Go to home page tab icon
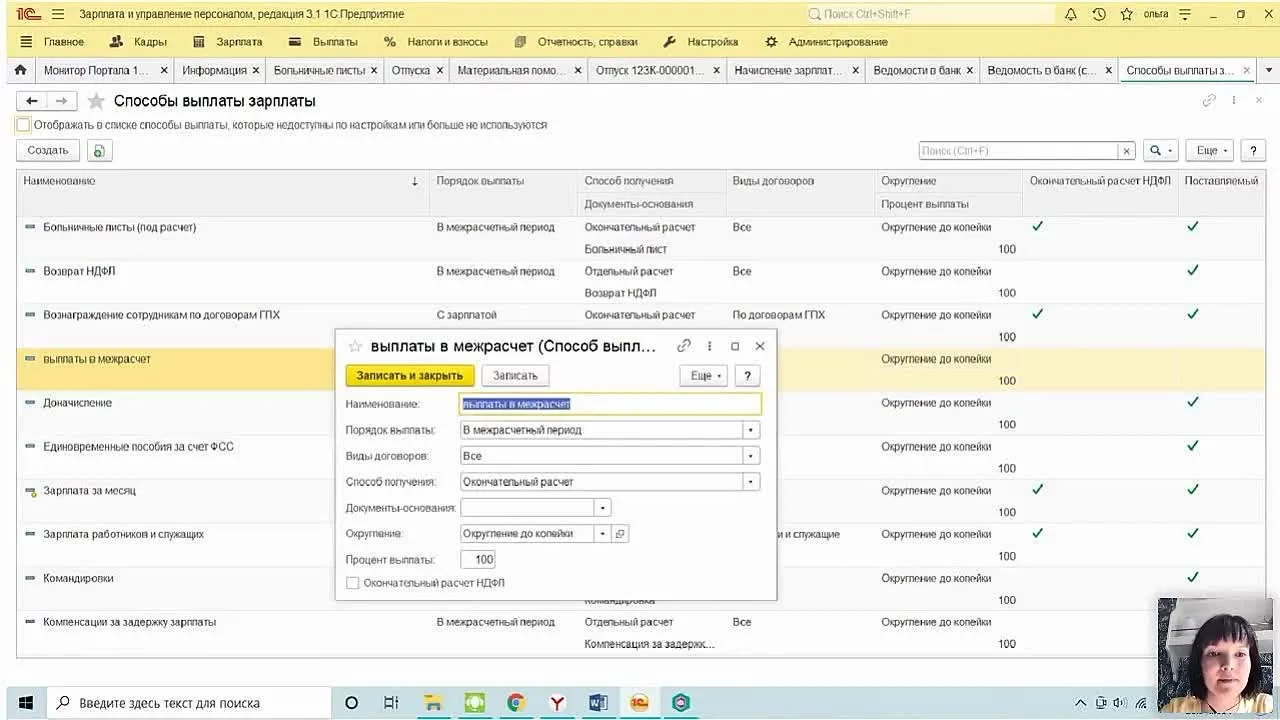The height and width of the screenshot is (720, 1280). (20, 70)
